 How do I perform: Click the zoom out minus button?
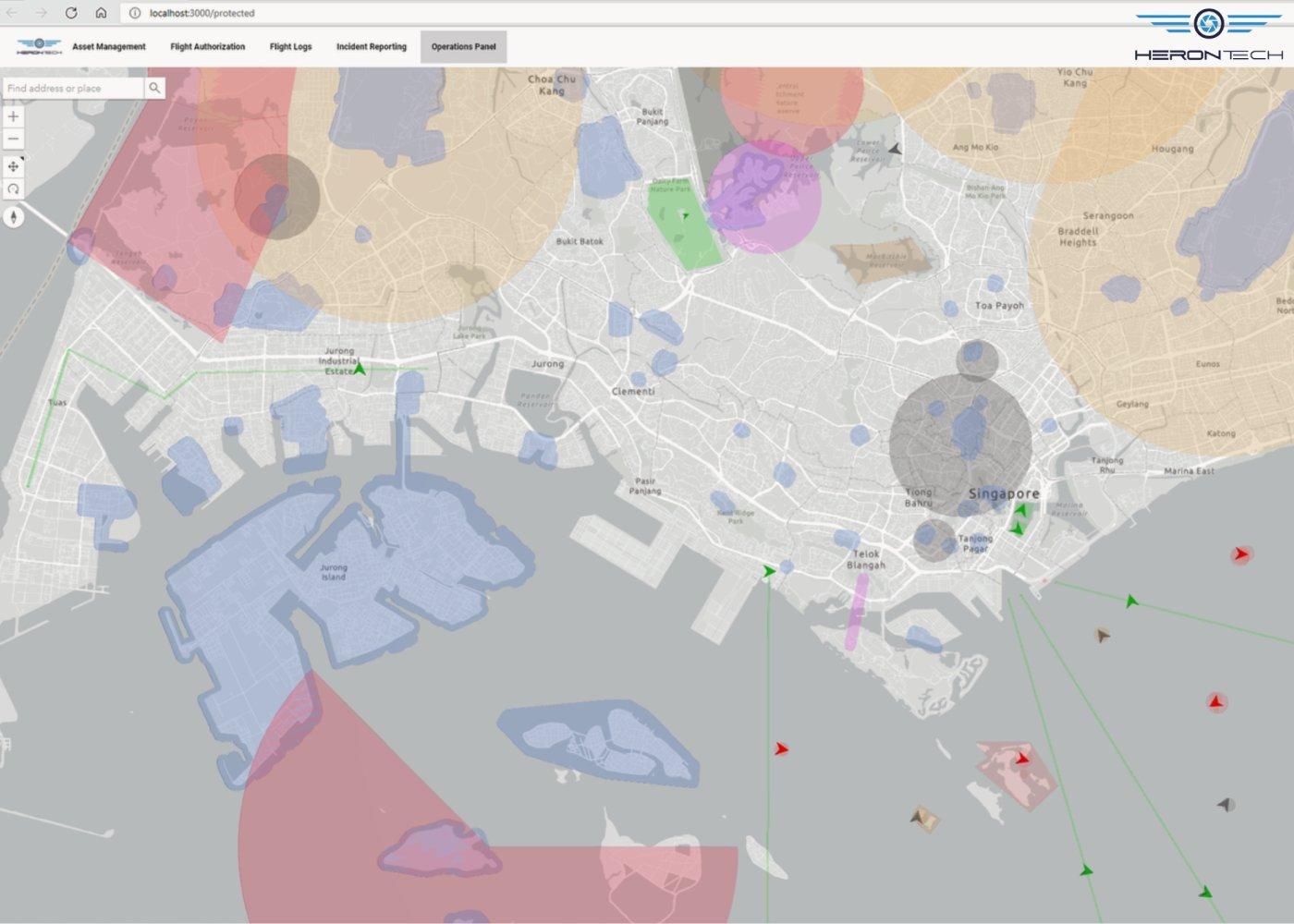13,140
